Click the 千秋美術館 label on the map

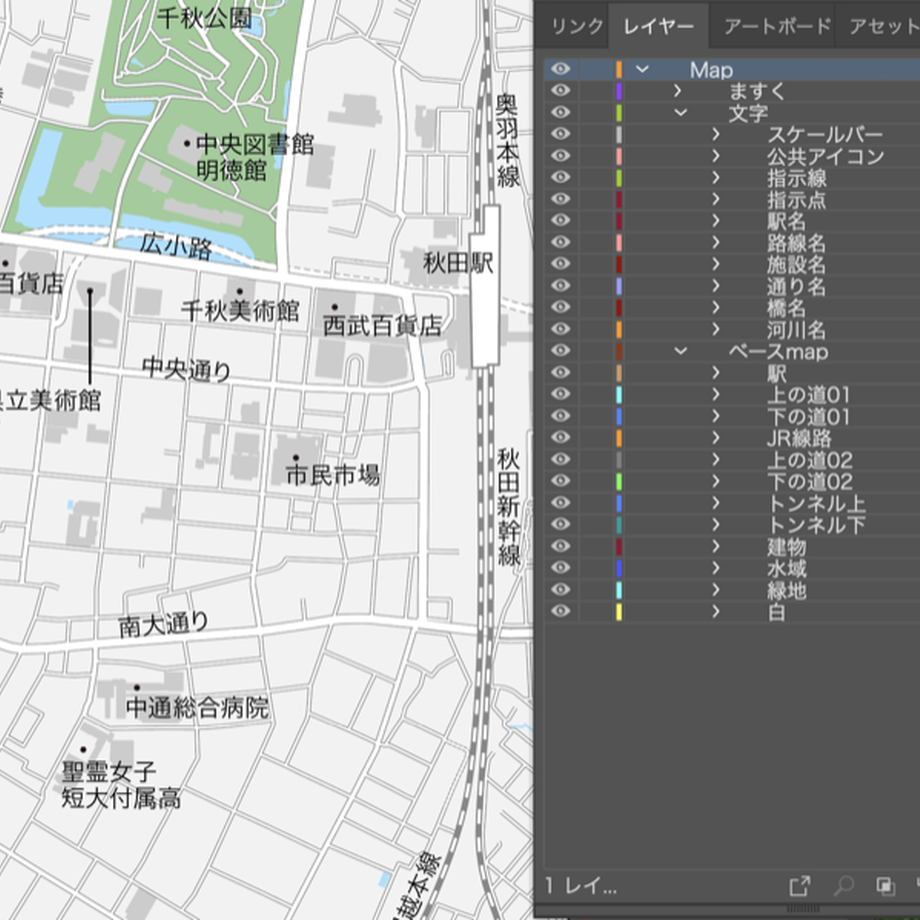pyautogui.click(x=241, y=310)
